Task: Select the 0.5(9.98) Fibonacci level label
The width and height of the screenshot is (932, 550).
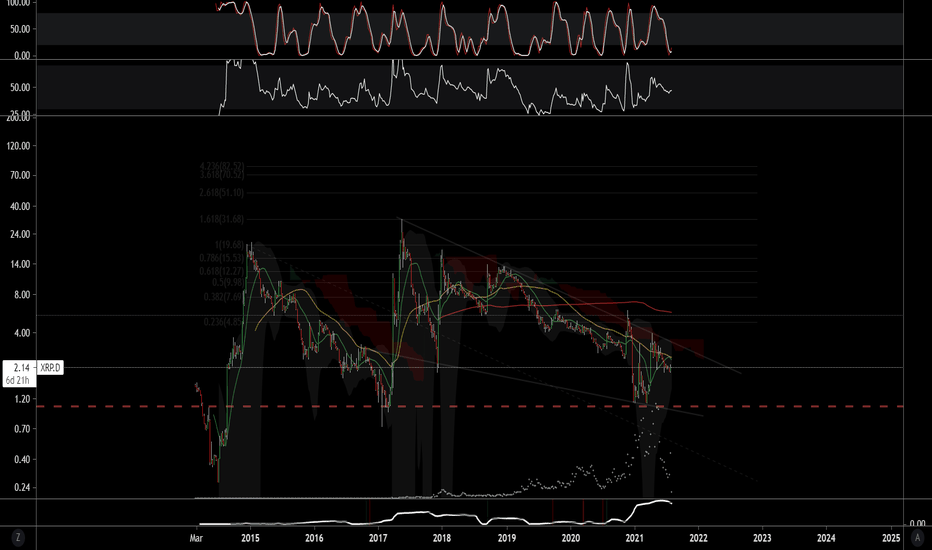Action: coord(228,282)
